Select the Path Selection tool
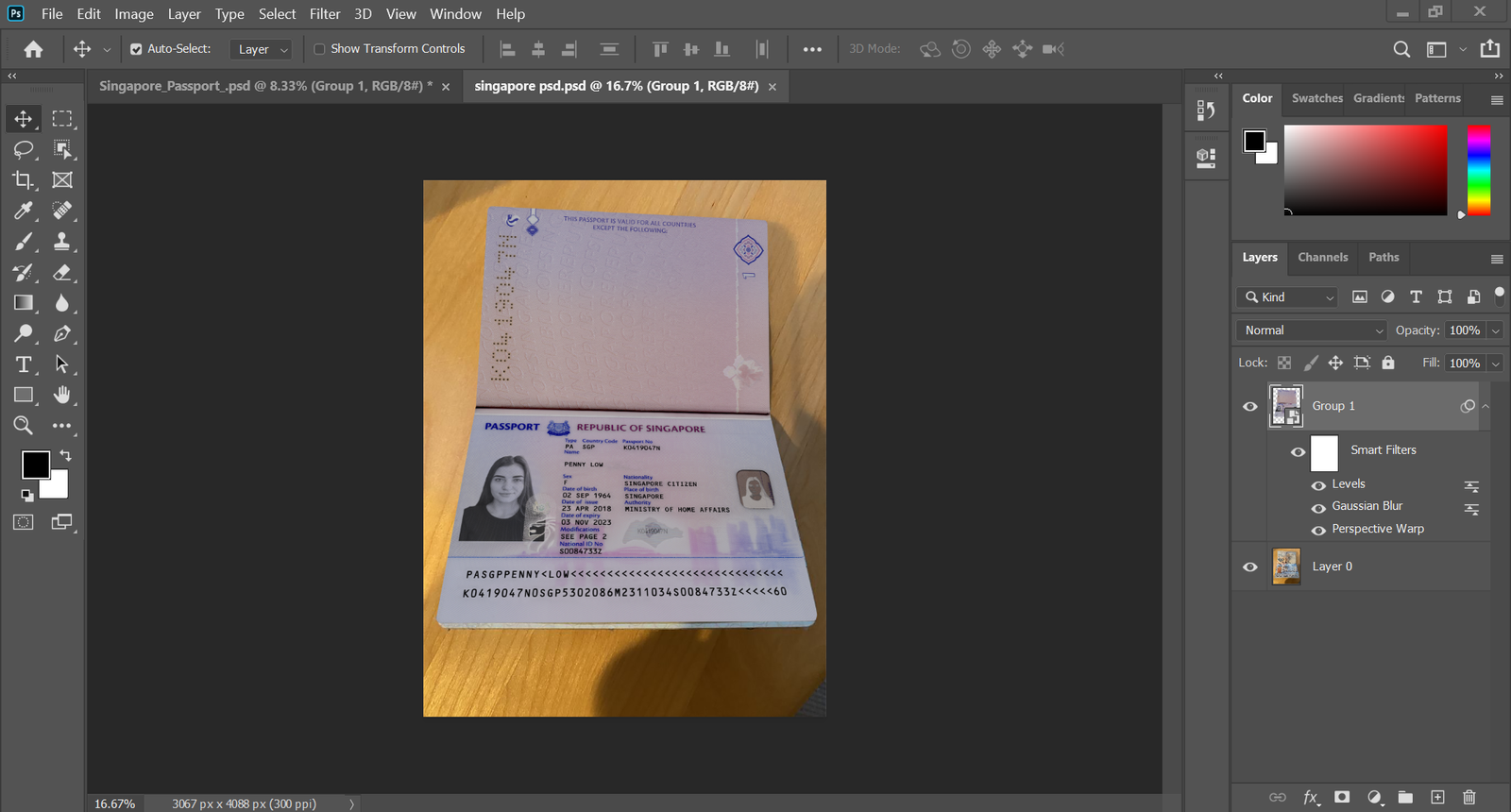This screenshot has height=812, width=1511. click(x=62, y=364)
